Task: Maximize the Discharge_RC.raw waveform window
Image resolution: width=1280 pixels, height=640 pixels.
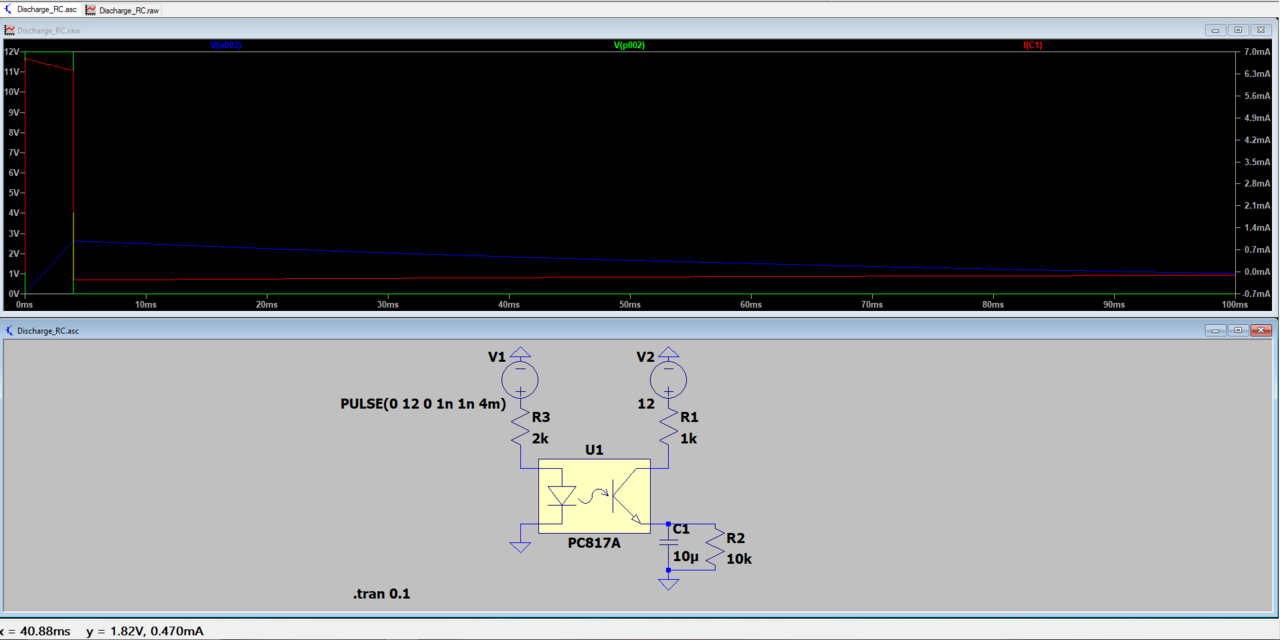Action: (1237, 30)
